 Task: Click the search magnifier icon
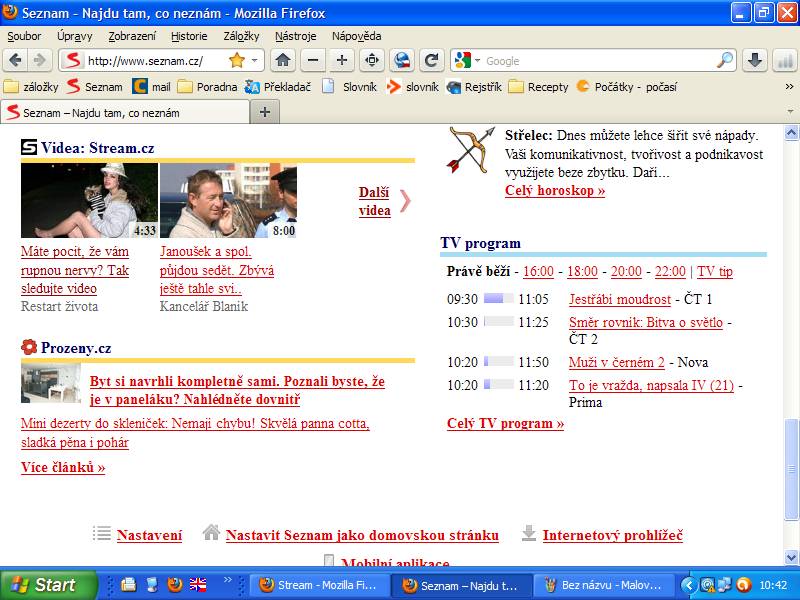tap(724, 61)
